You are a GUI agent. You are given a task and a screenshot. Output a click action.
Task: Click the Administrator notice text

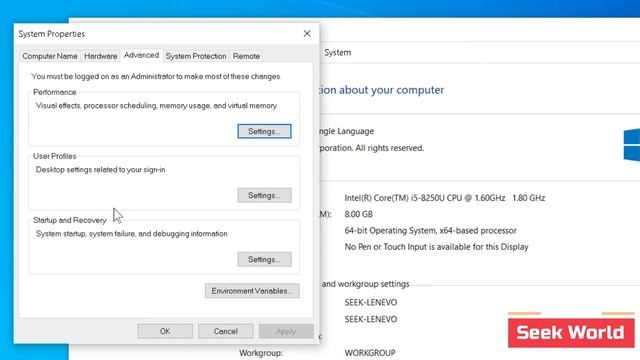(156, 76)
